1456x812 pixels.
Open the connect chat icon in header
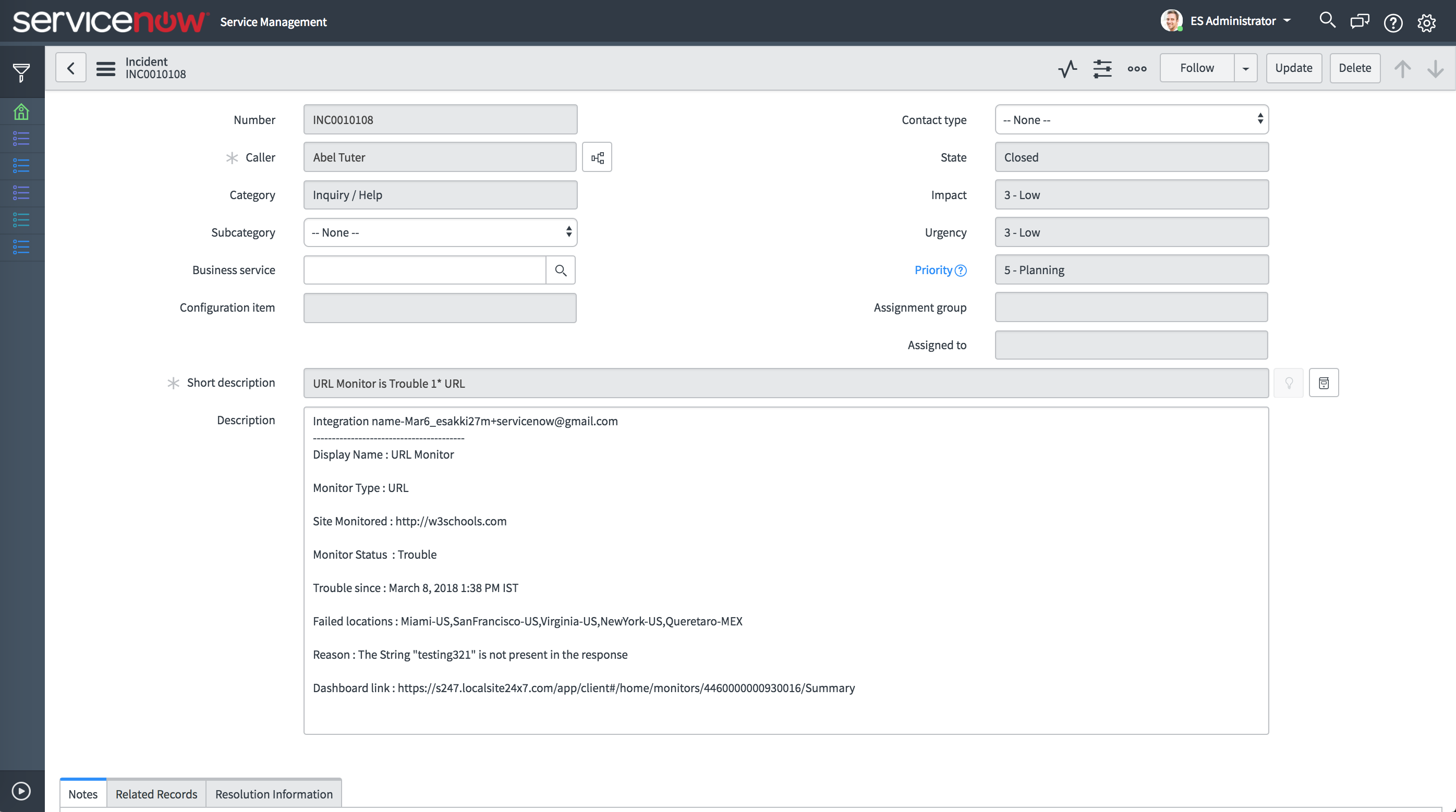1360,21
